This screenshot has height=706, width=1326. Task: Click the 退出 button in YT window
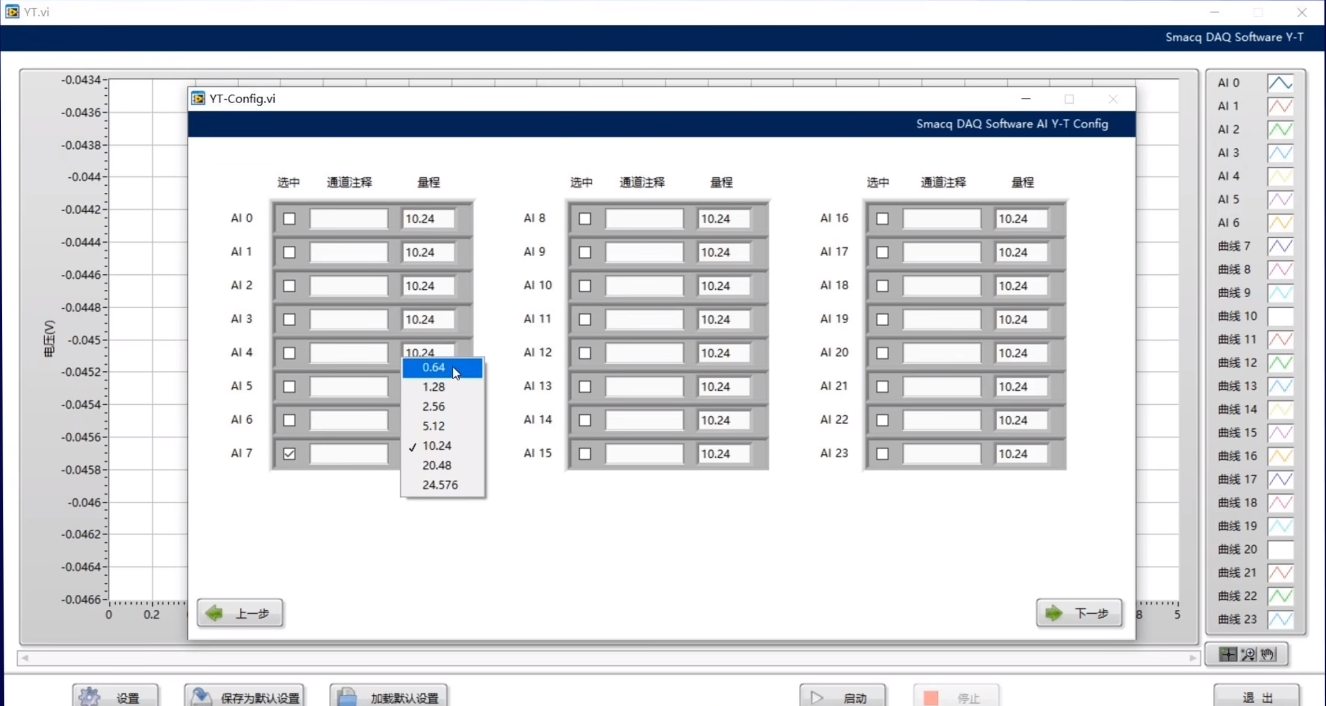[x=1257, y=697]
